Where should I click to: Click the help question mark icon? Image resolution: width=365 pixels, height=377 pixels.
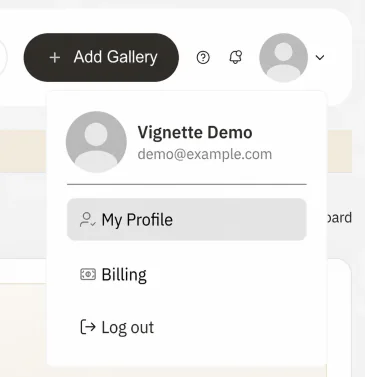click(203, 58)
